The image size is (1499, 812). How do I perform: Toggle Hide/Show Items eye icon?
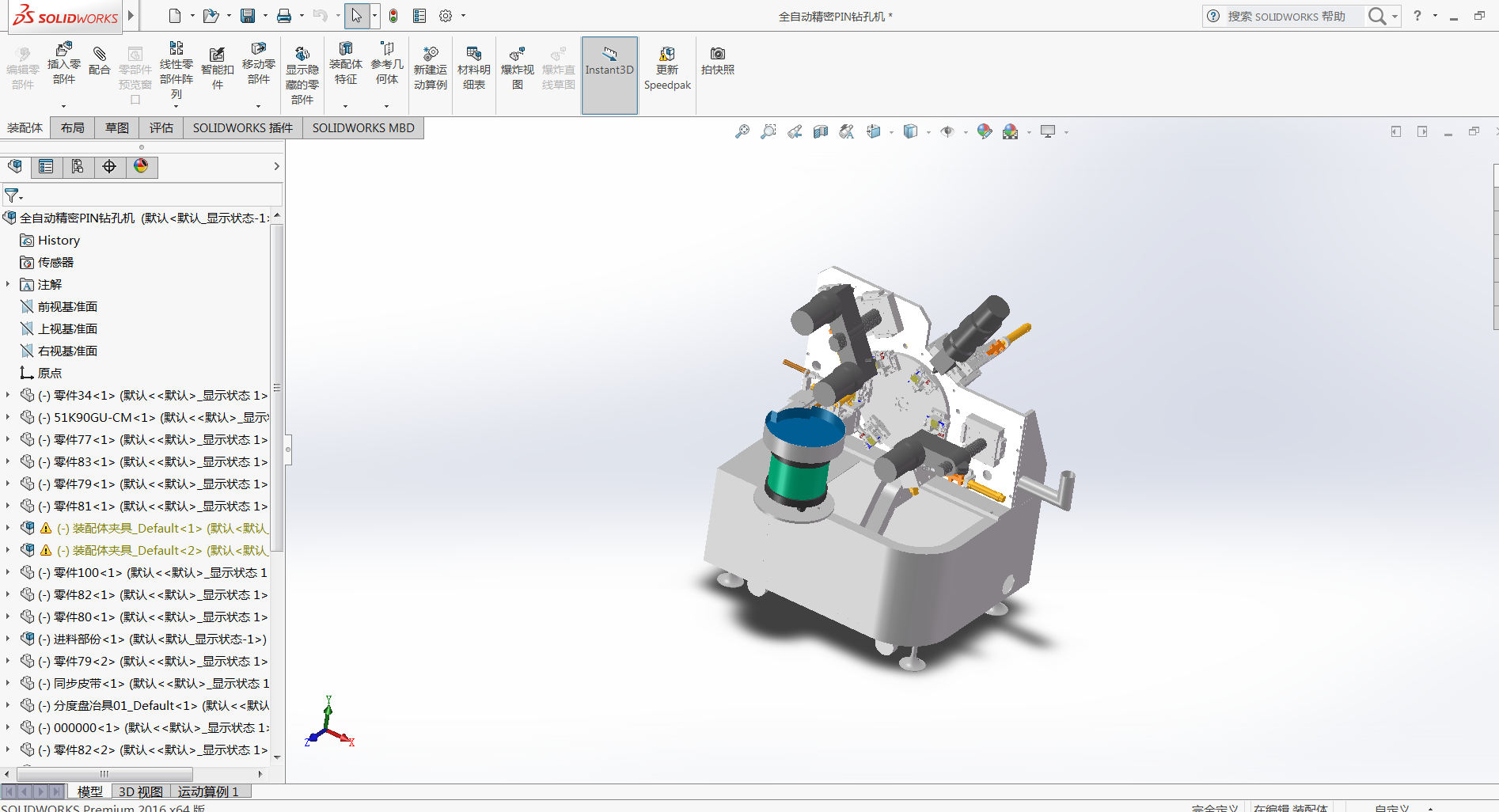coord(947,131)
